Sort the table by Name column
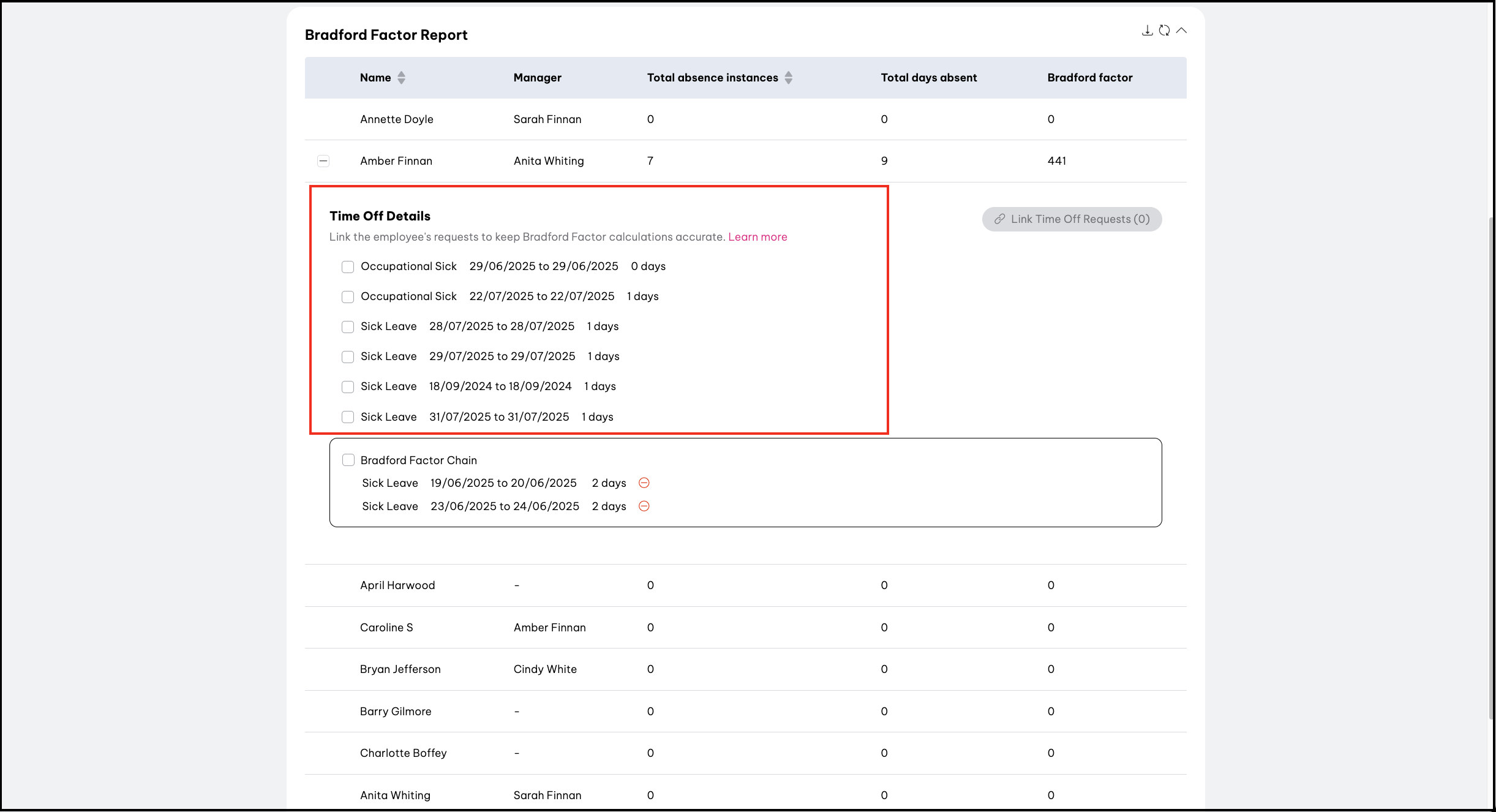 pos(401,78)
